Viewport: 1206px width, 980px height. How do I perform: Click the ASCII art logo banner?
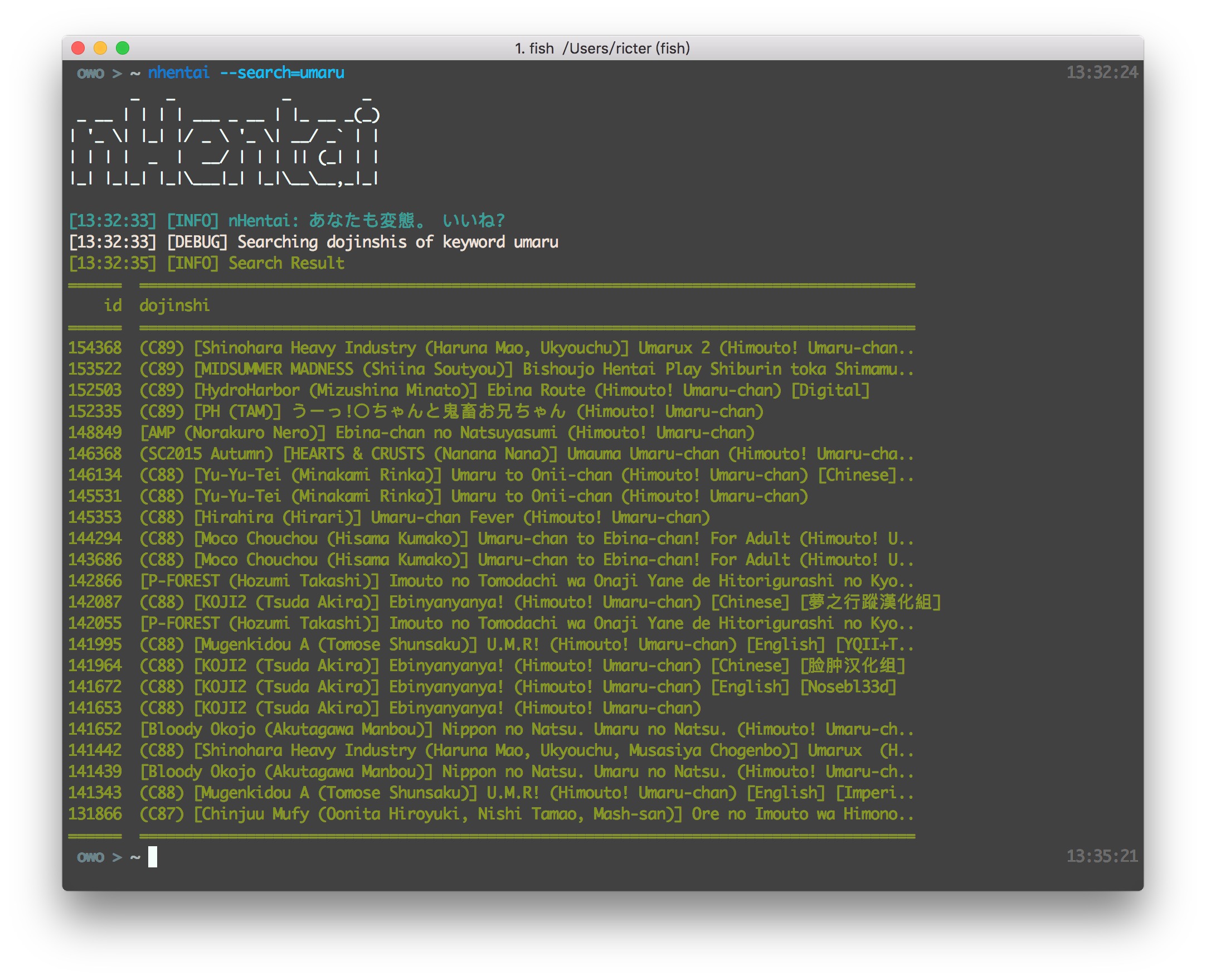click(x=225, y=141)
